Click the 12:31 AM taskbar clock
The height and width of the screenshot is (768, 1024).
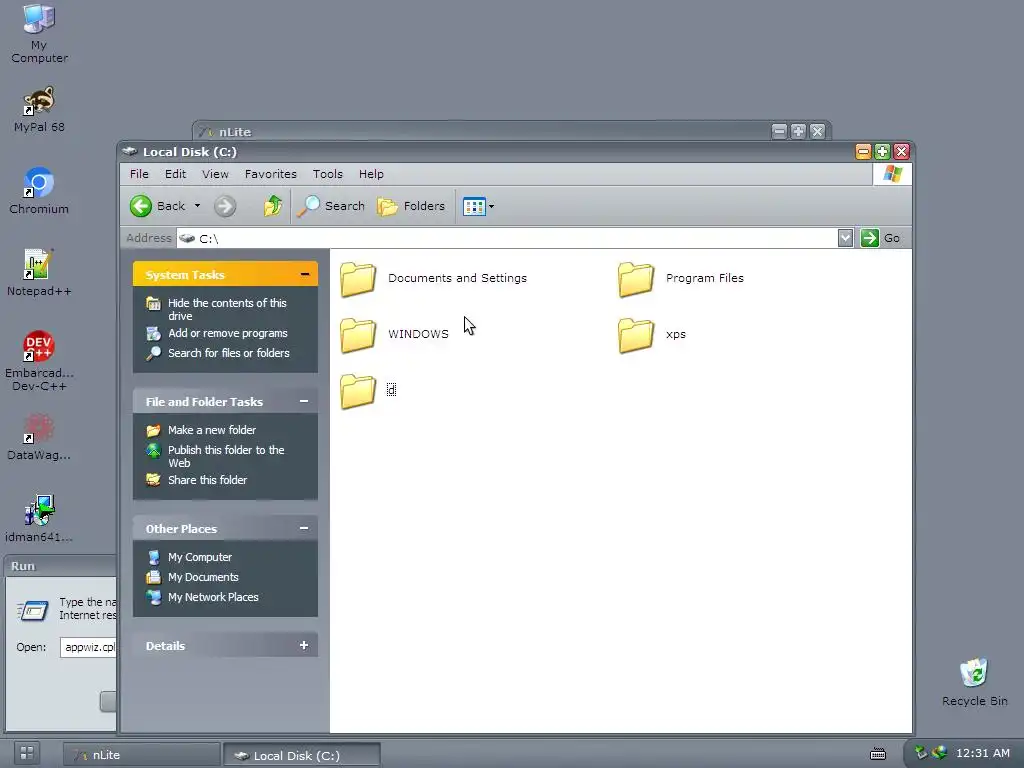pos(982,753)
